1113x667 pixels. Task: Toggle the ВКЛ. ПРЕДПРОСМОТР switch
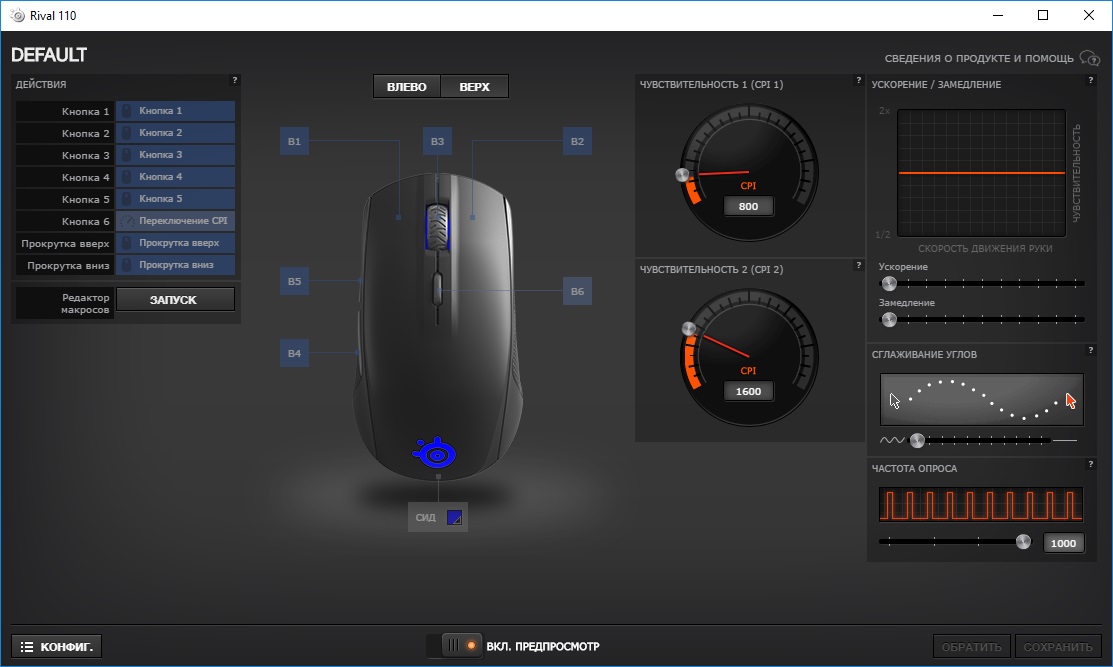pos(454,646)
